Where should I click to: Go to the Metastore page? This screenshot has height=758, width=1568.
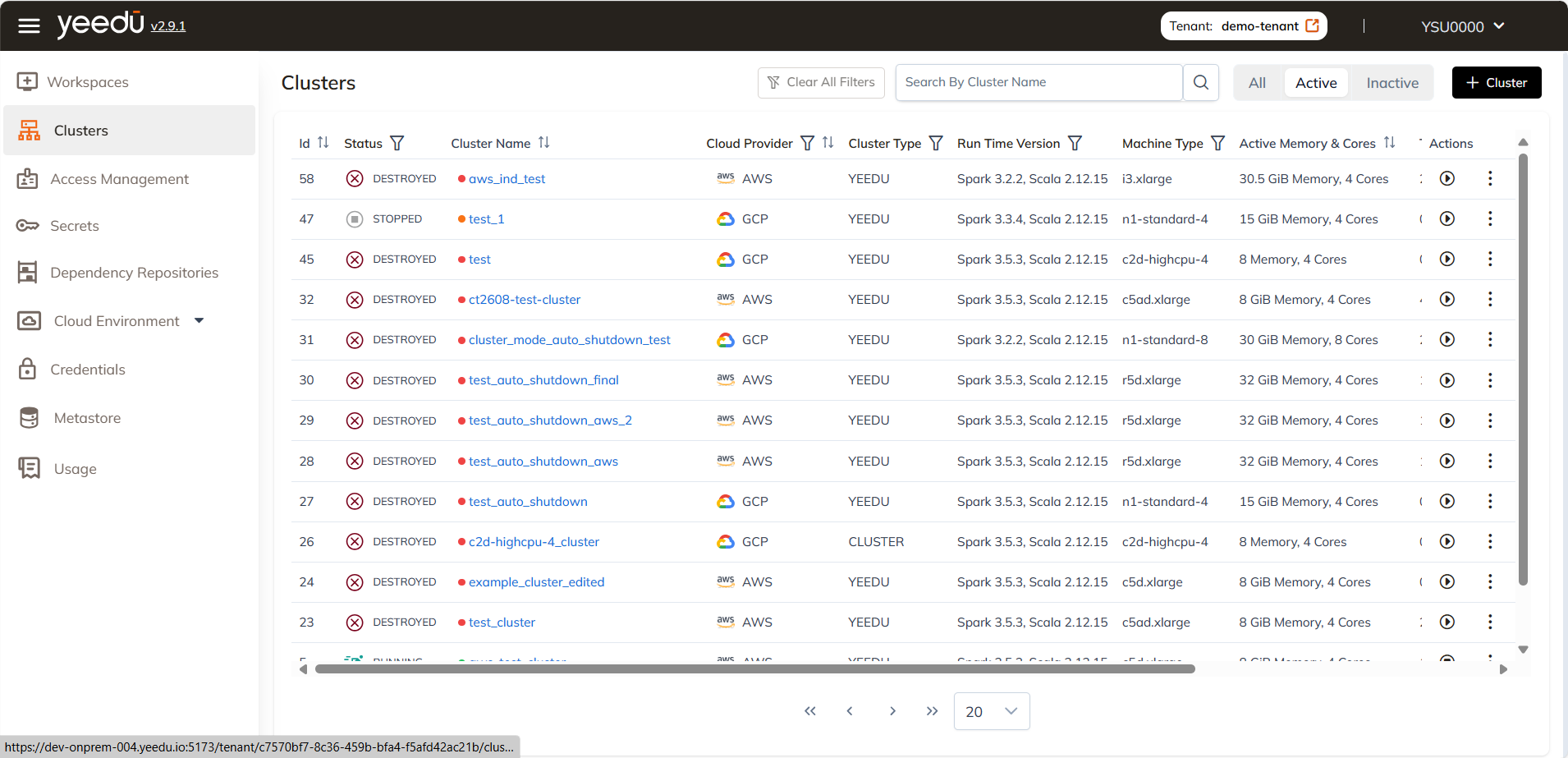[x=86, y=417]
